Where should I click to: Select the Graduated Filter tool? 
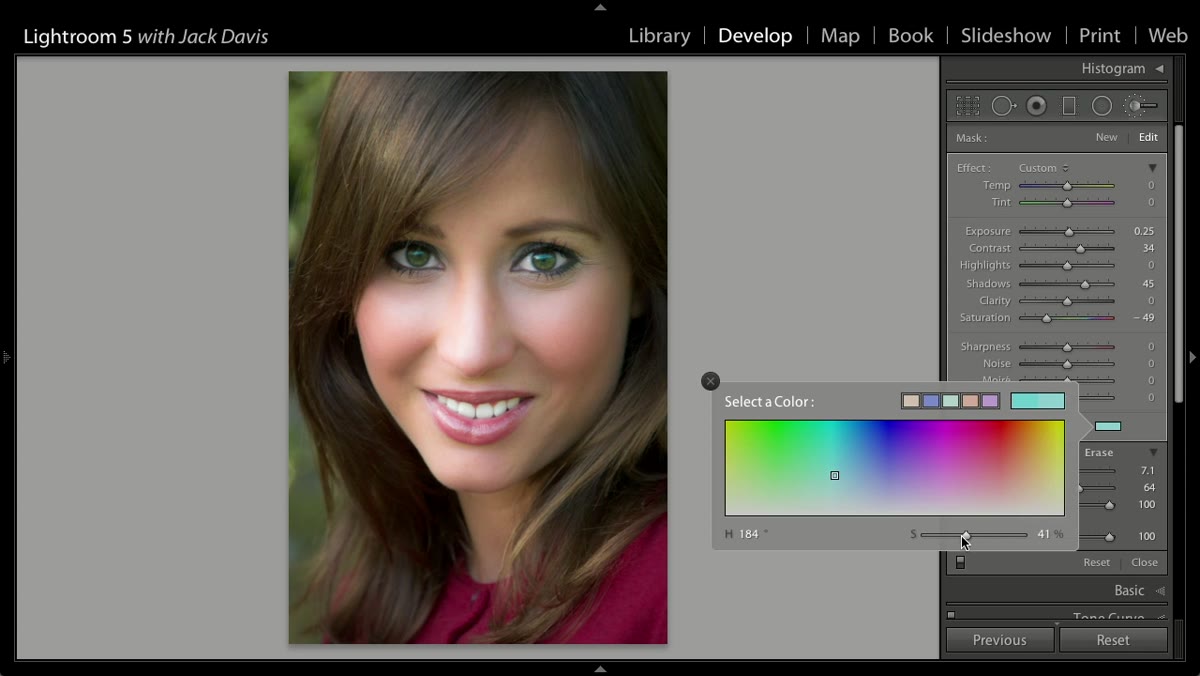1069,106
